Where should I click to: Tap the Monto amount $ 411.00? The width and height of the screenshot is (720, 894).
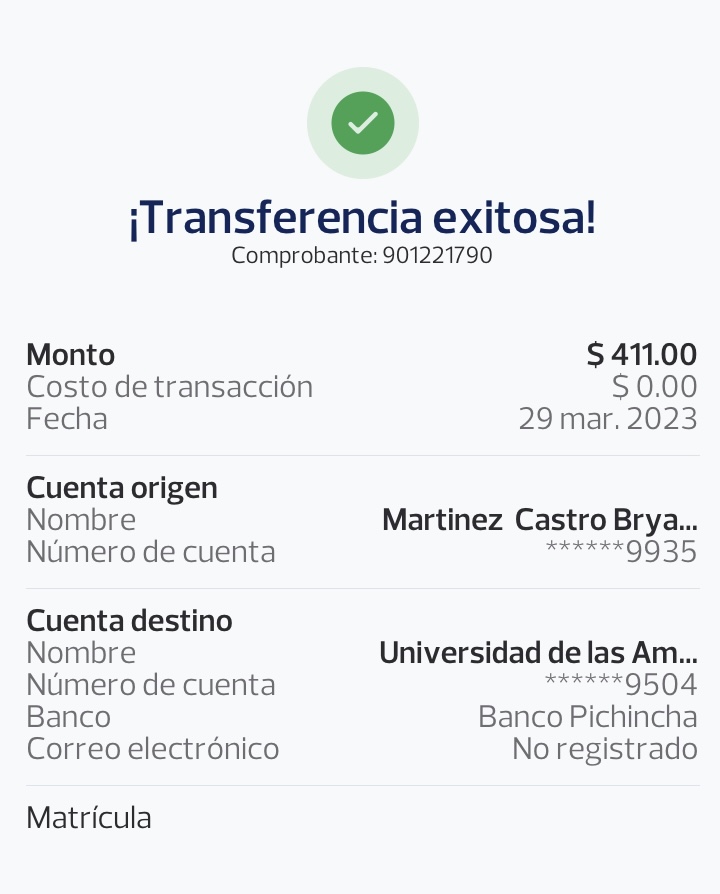point(641,354)
